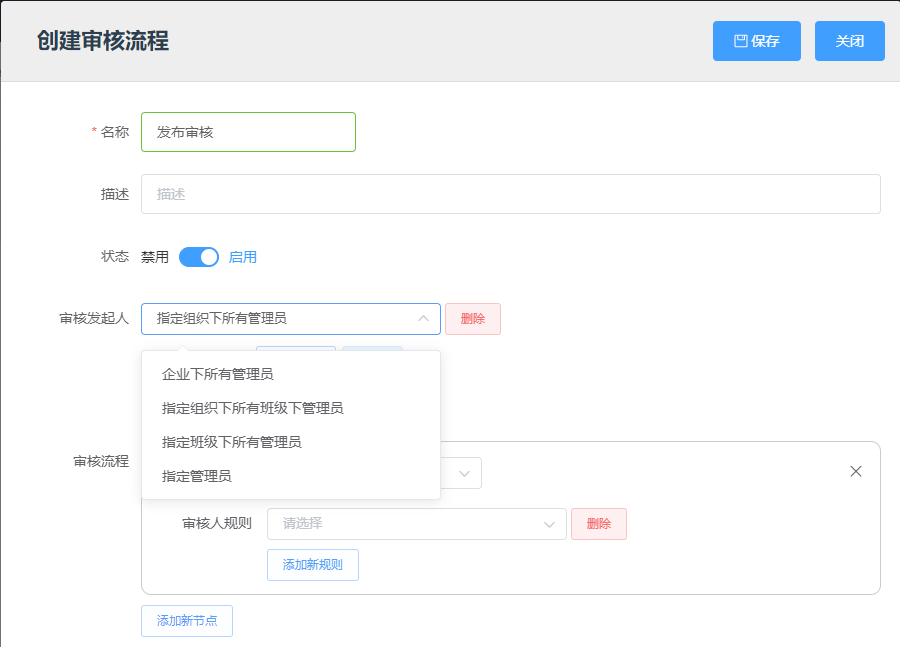Viewport: 900px width, 647px height.
Task: Click 保存 to save the workflow
Action: (757, 40)
